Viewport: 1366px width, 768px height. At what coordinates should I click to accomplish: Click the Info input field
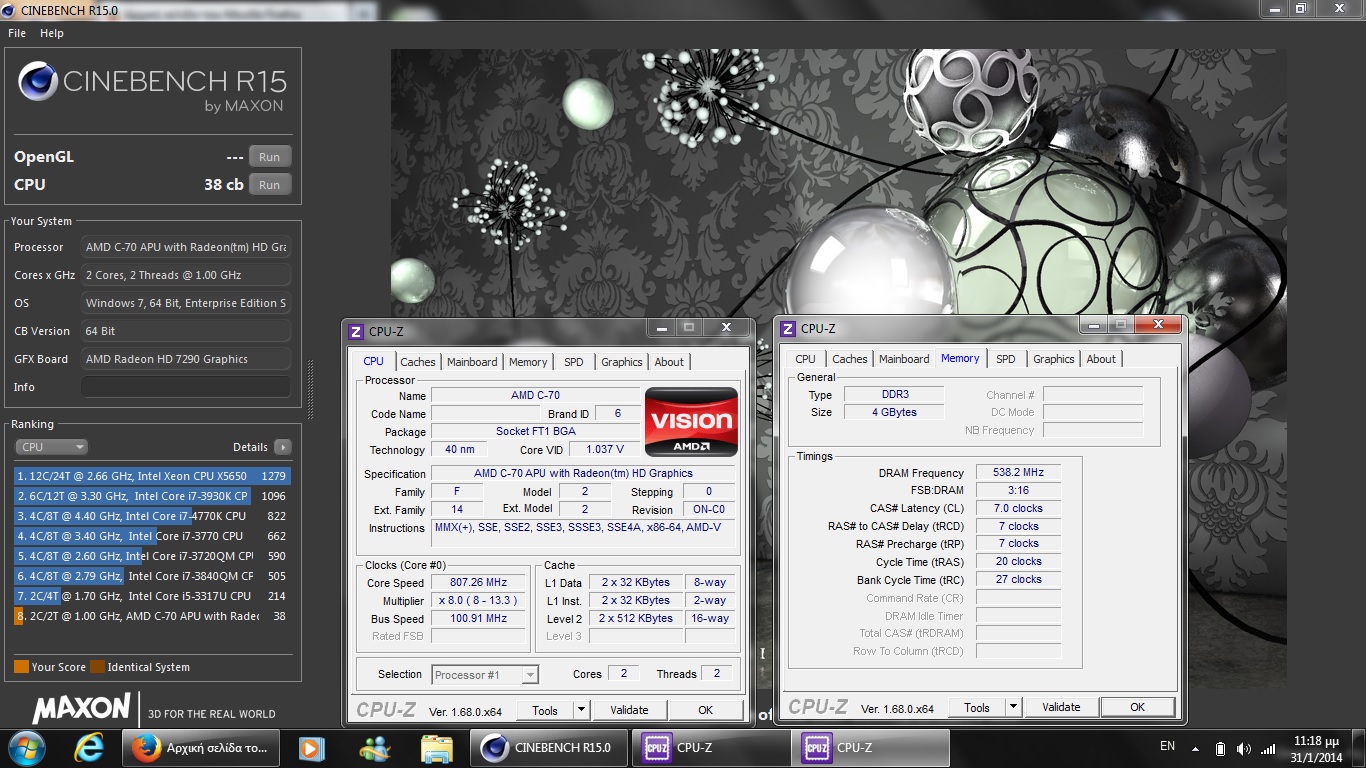click(x=186, y=387)
